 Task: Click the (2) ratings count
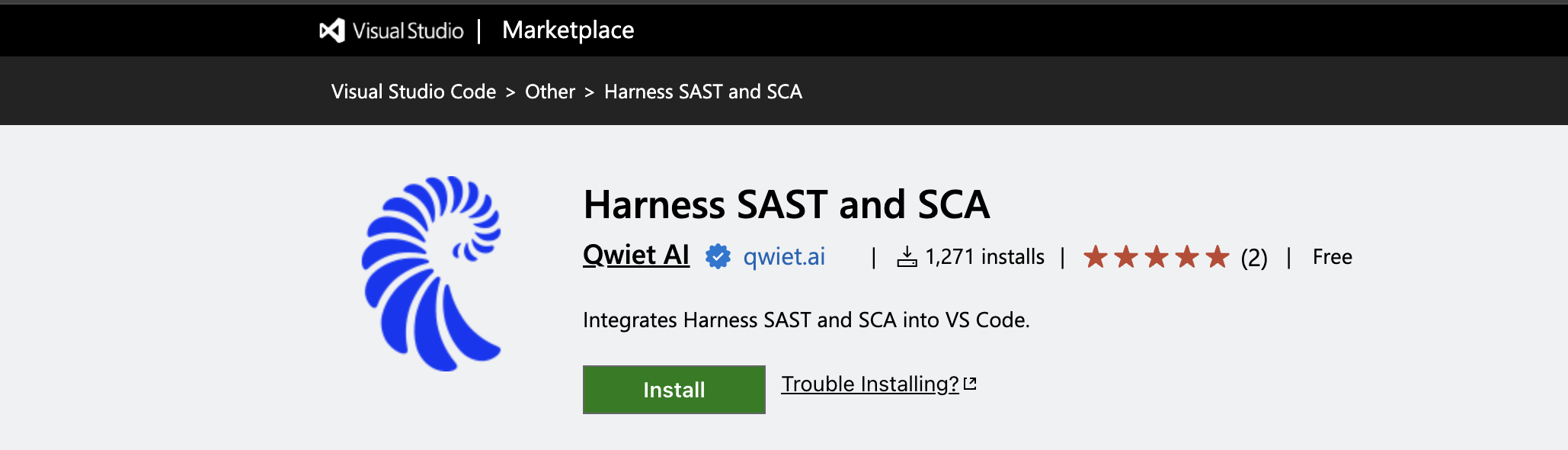click(x=1254, y=258)
